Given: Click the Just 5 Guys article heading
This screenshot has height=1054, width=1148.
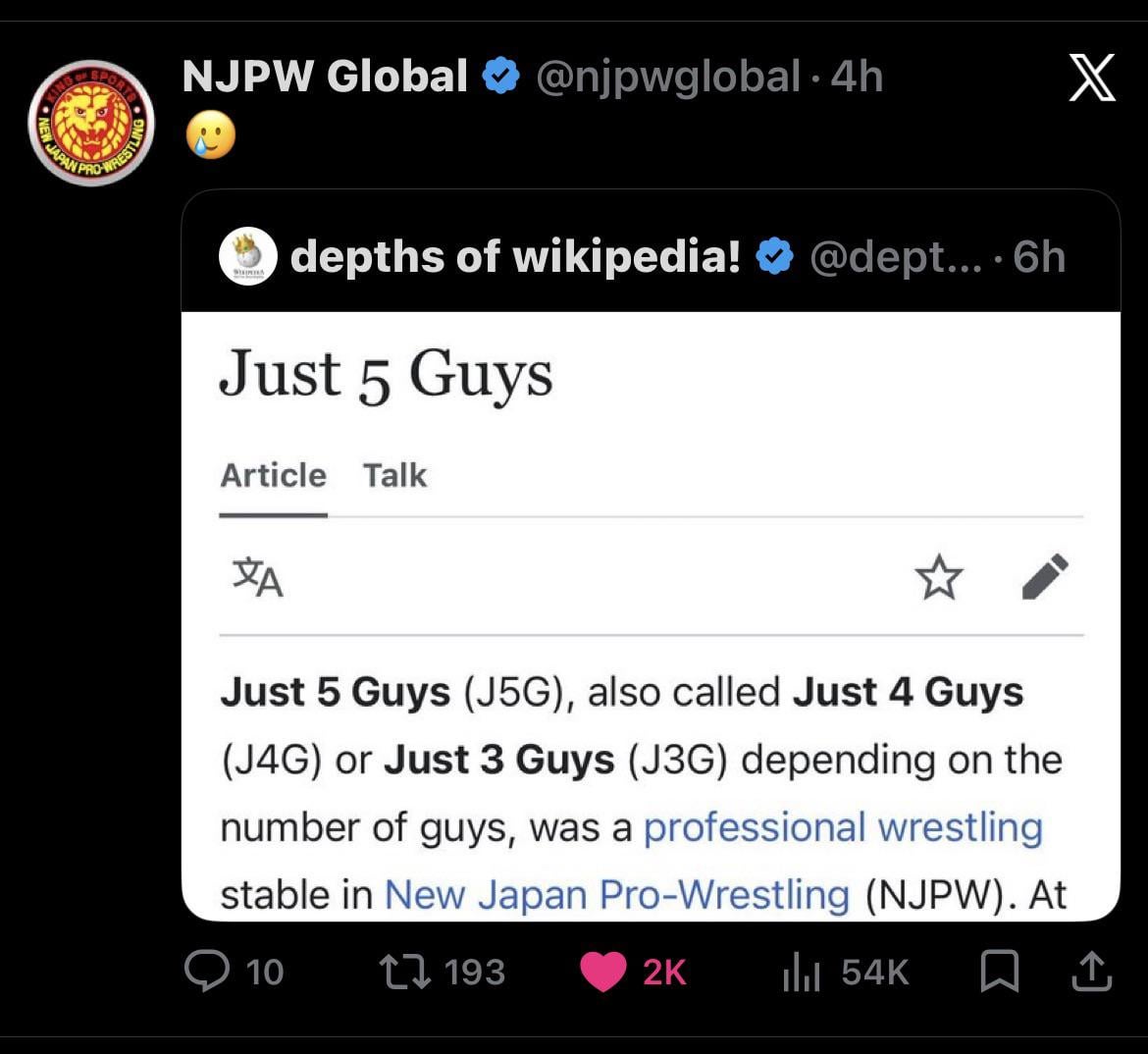Looking at the screenshot, I should pos(386,375).
